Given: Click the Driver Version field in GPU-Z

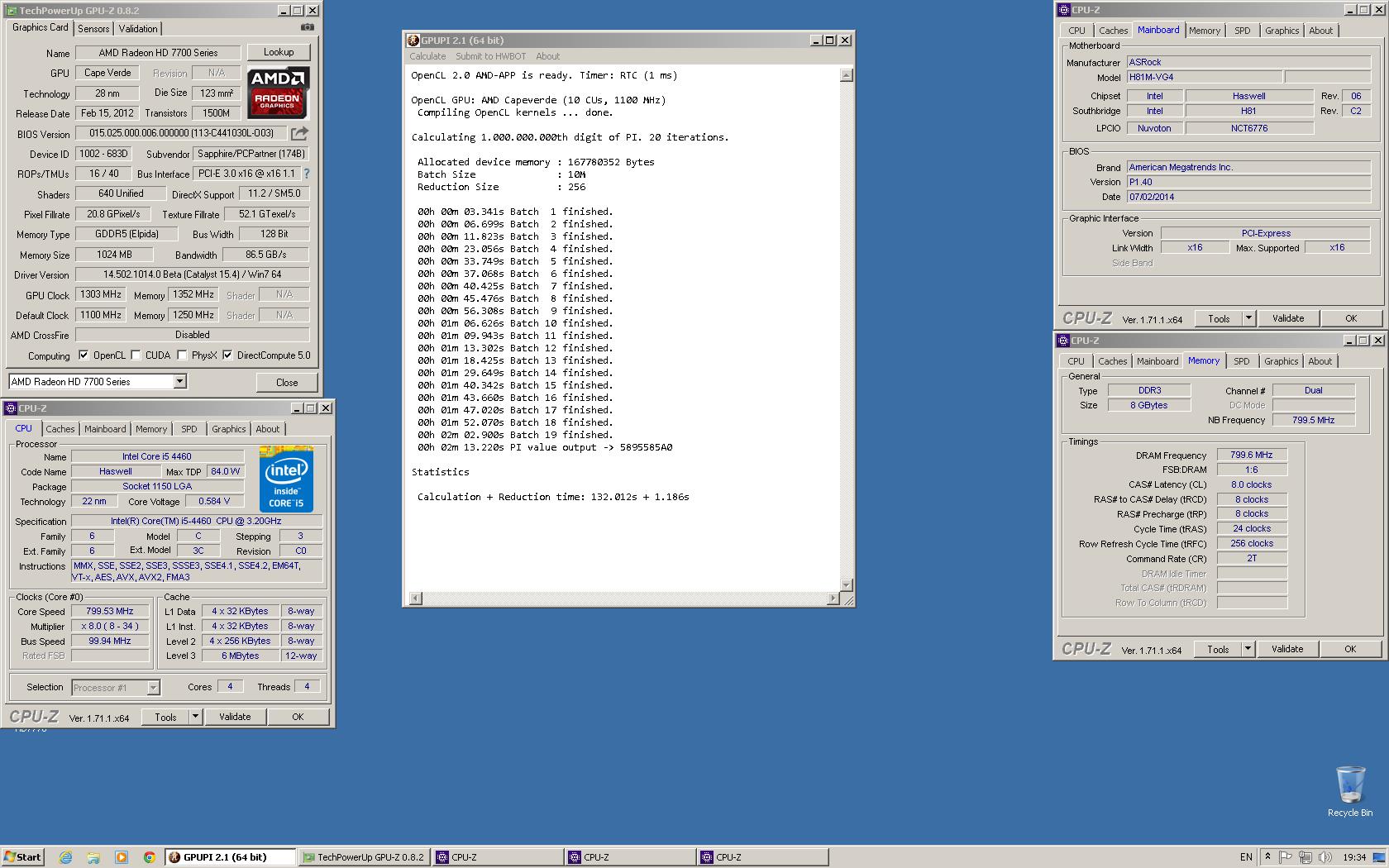Looking at the screenshot, I should (193, 274).
